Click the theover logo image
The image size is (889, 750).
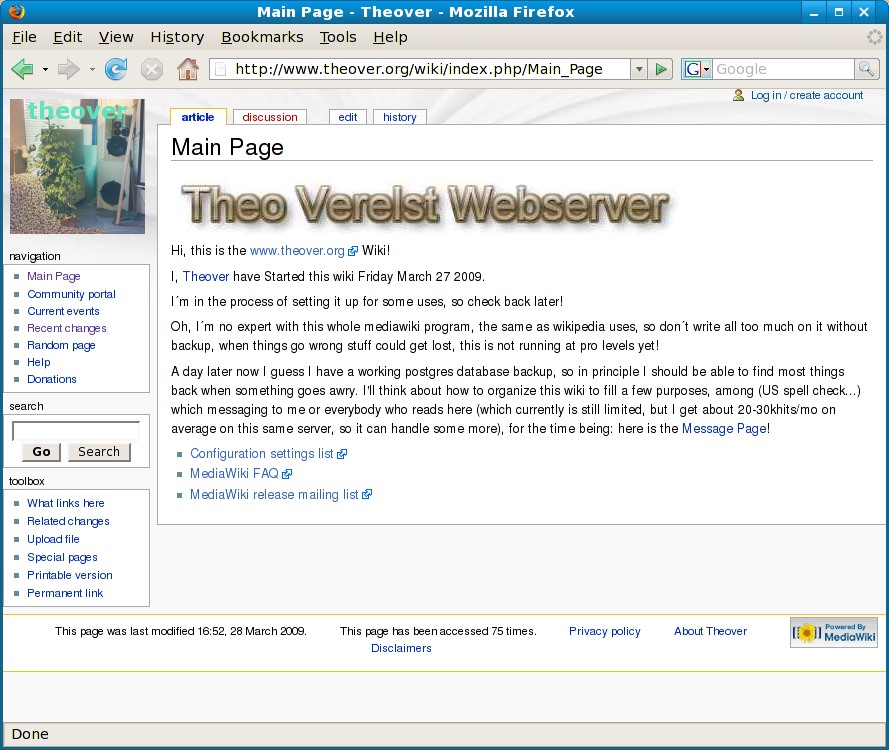pyautogui.click(x=78, y=166)
